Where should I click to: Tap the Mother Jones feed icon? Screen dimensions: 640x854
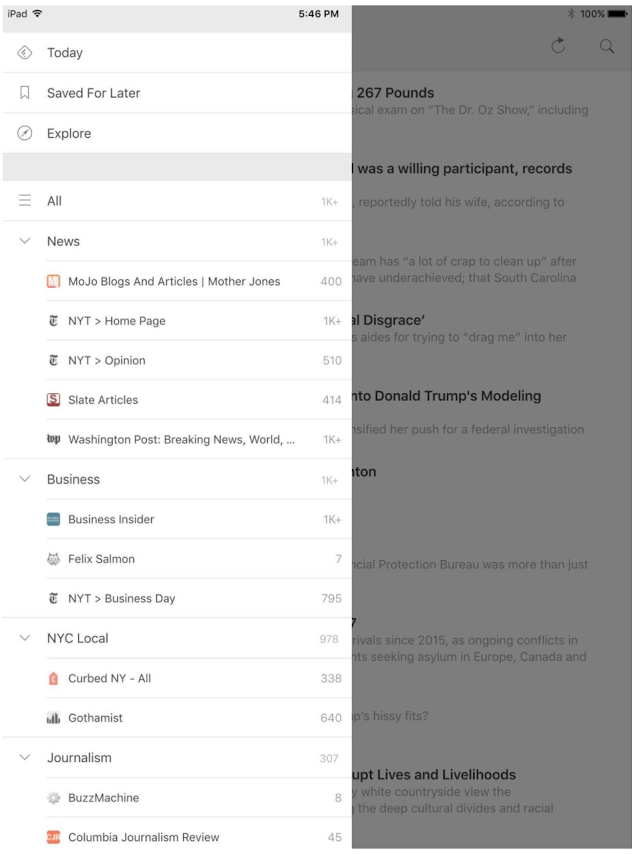click(54, 281)
